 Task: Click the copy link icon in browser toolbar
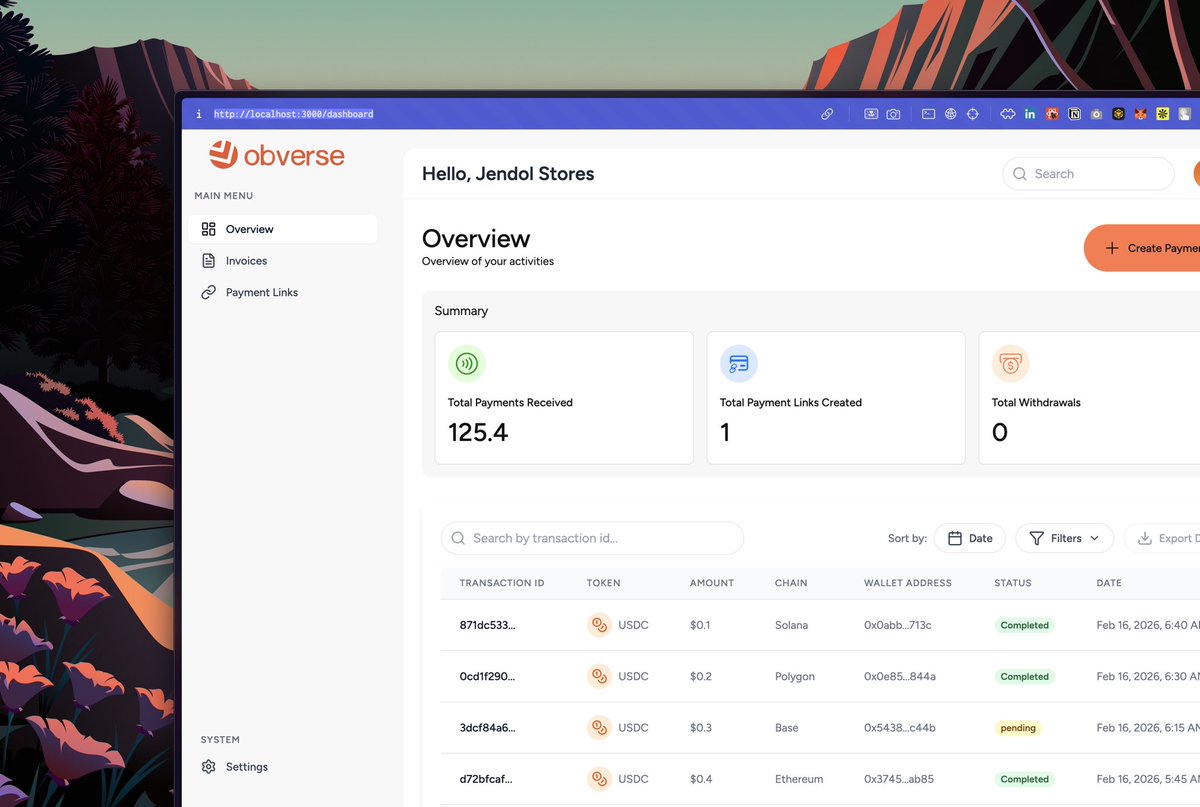pyautogui.click(x=827, y=115)
